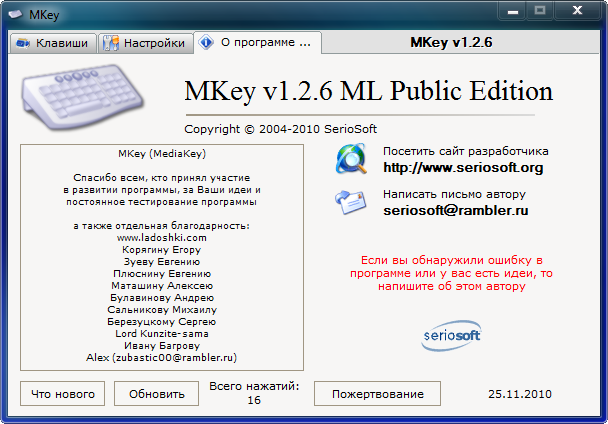Viewport: 608px width, 424px height.
Task: Click the name Березуцкому Сергею
Action: [x=162, y=322]
